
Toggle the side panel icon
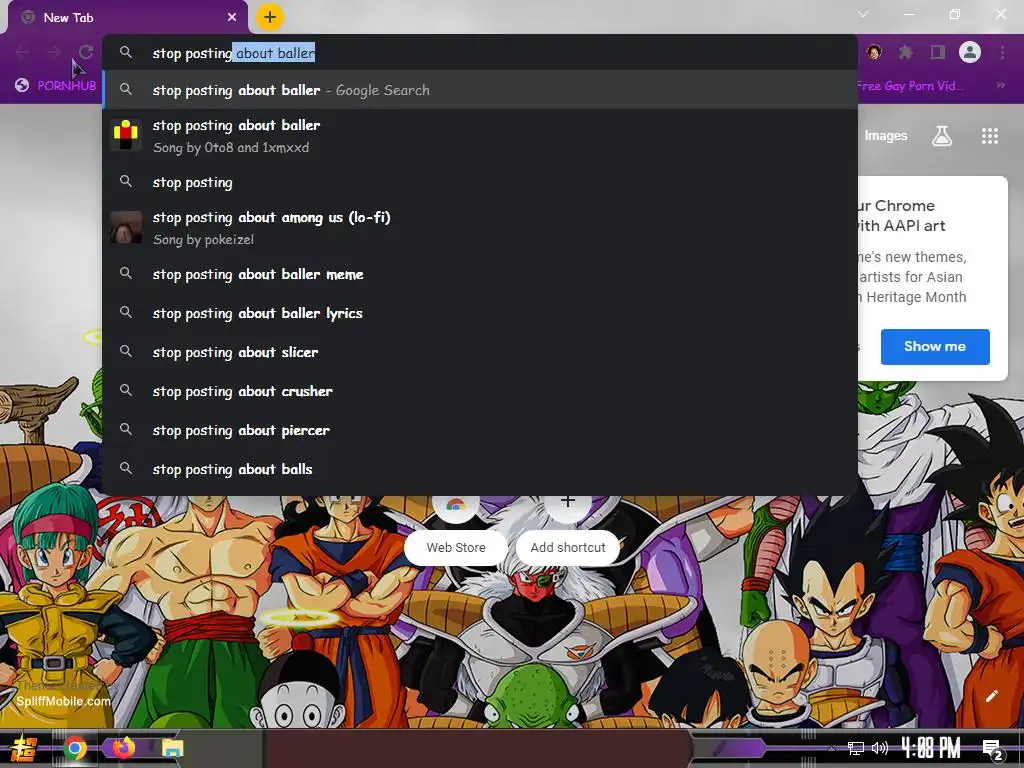(938, 52)
